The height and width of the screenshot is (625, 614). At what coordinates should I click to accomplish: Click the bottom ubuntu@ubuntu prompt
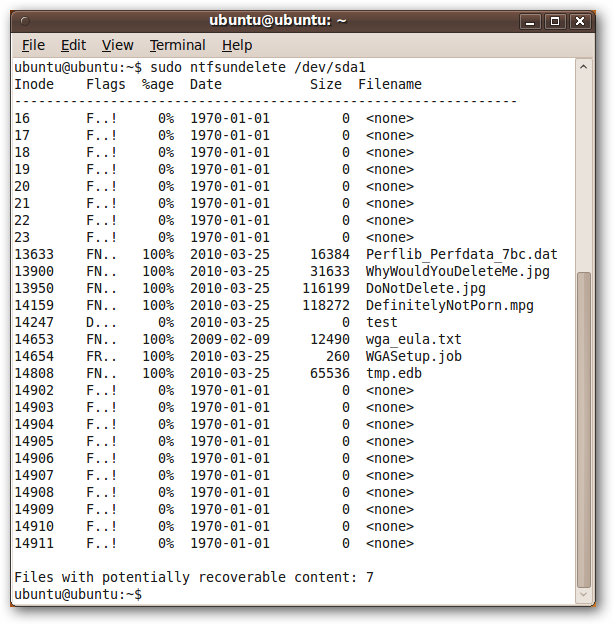click(78, 594)
